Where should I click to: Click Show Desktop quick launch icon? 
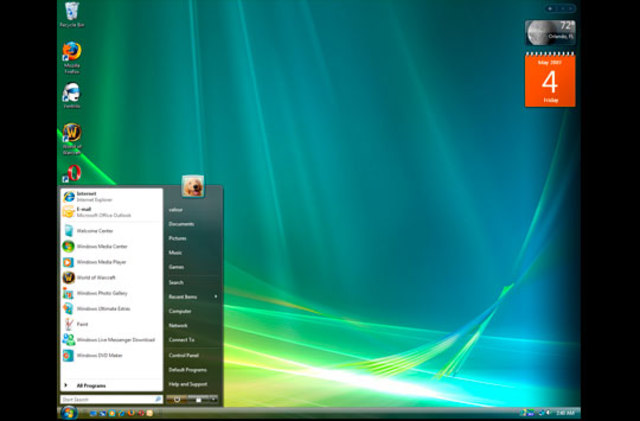[x=93, y=413]
